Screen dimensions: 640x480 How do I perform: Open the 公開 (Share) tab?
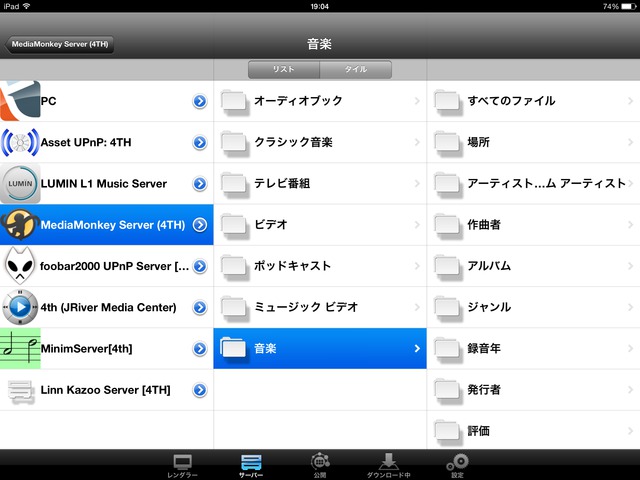(320, 465)
